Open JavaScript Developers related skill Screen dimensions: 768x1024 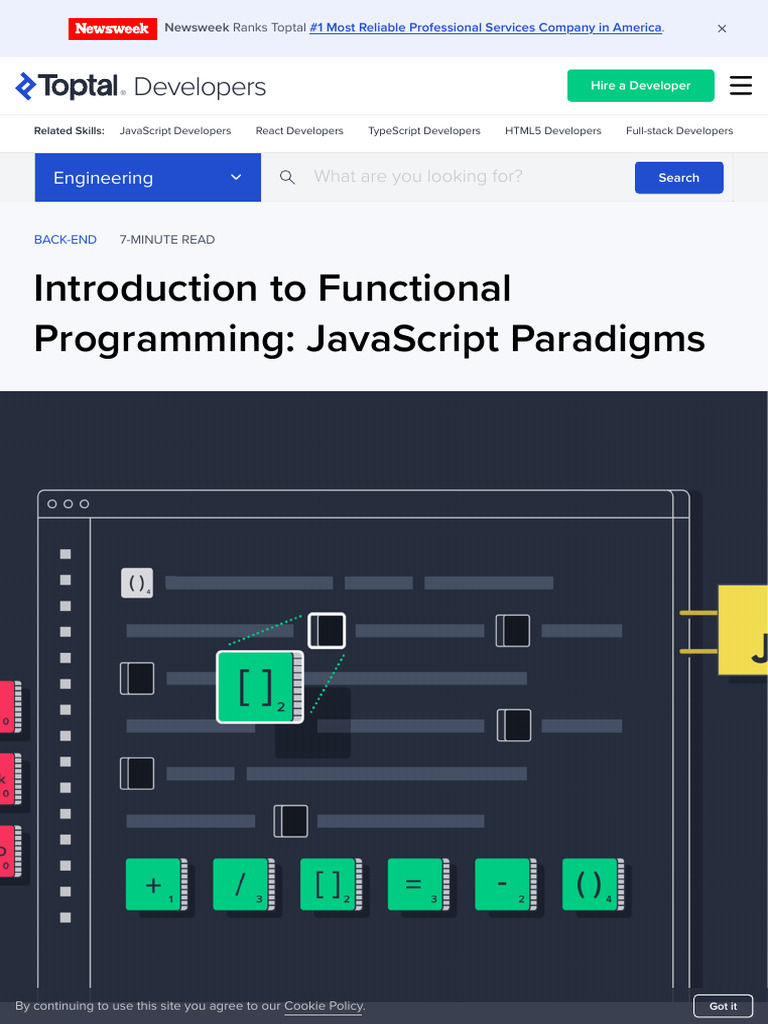(175, 131)
